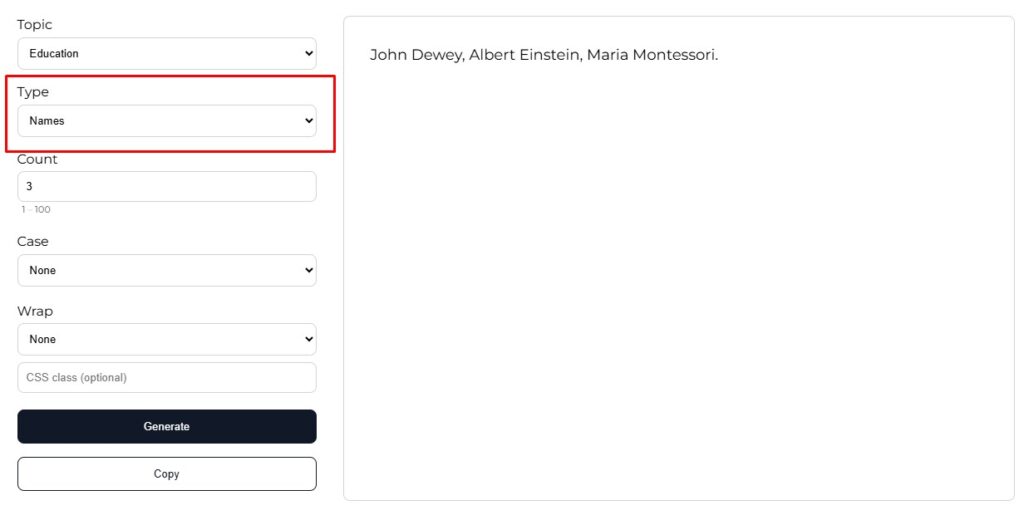Click the chevron arrow on Type select
This screenshot has height=515, width=1024.
pos(308,121)
